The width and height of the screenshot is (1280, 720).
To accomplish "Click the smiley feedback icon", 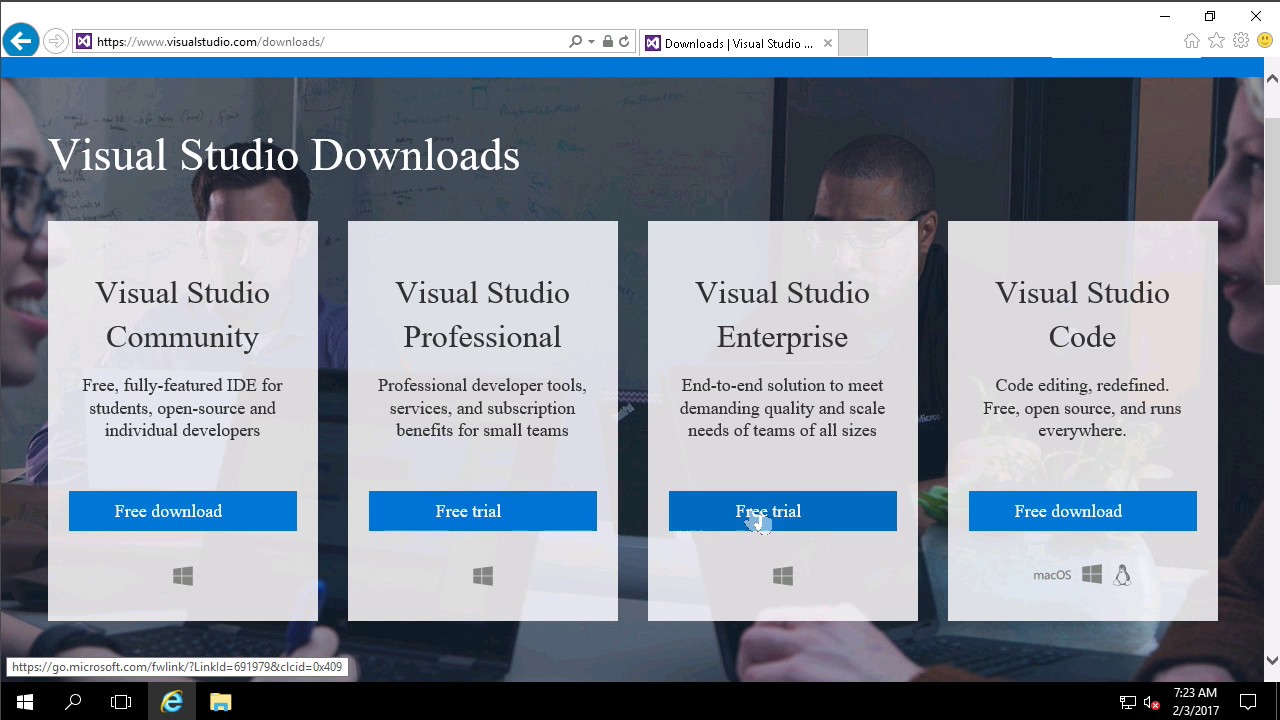I will click(x=1265, y=41).
